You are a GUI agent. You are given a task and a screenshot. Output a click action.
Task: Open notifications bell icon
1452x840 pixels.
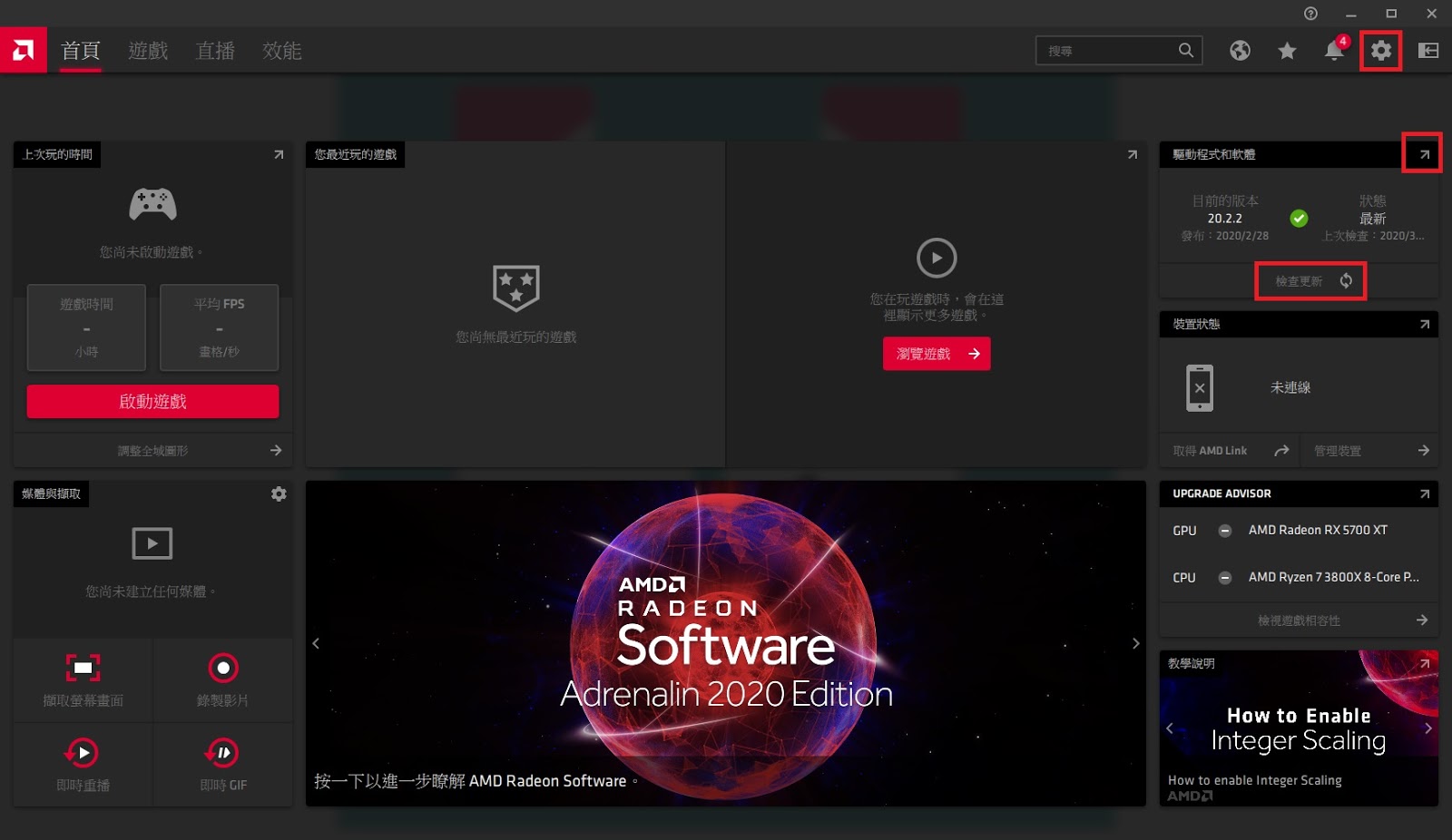coord(1334,50)
